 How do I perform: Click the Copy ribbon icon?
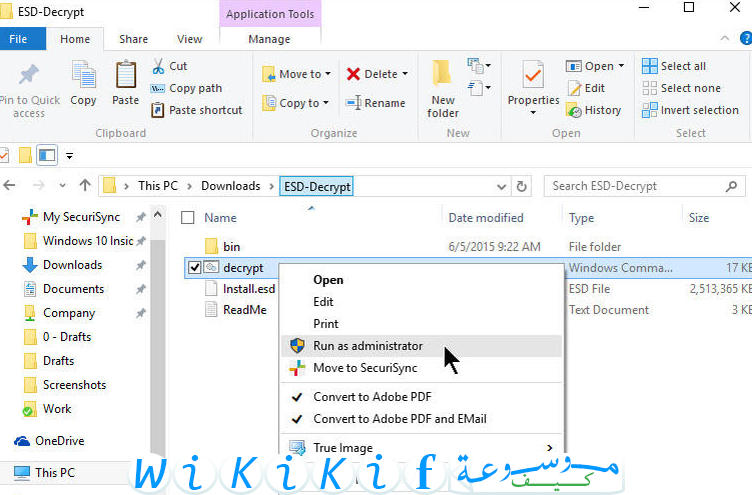(x=83, y=75)
